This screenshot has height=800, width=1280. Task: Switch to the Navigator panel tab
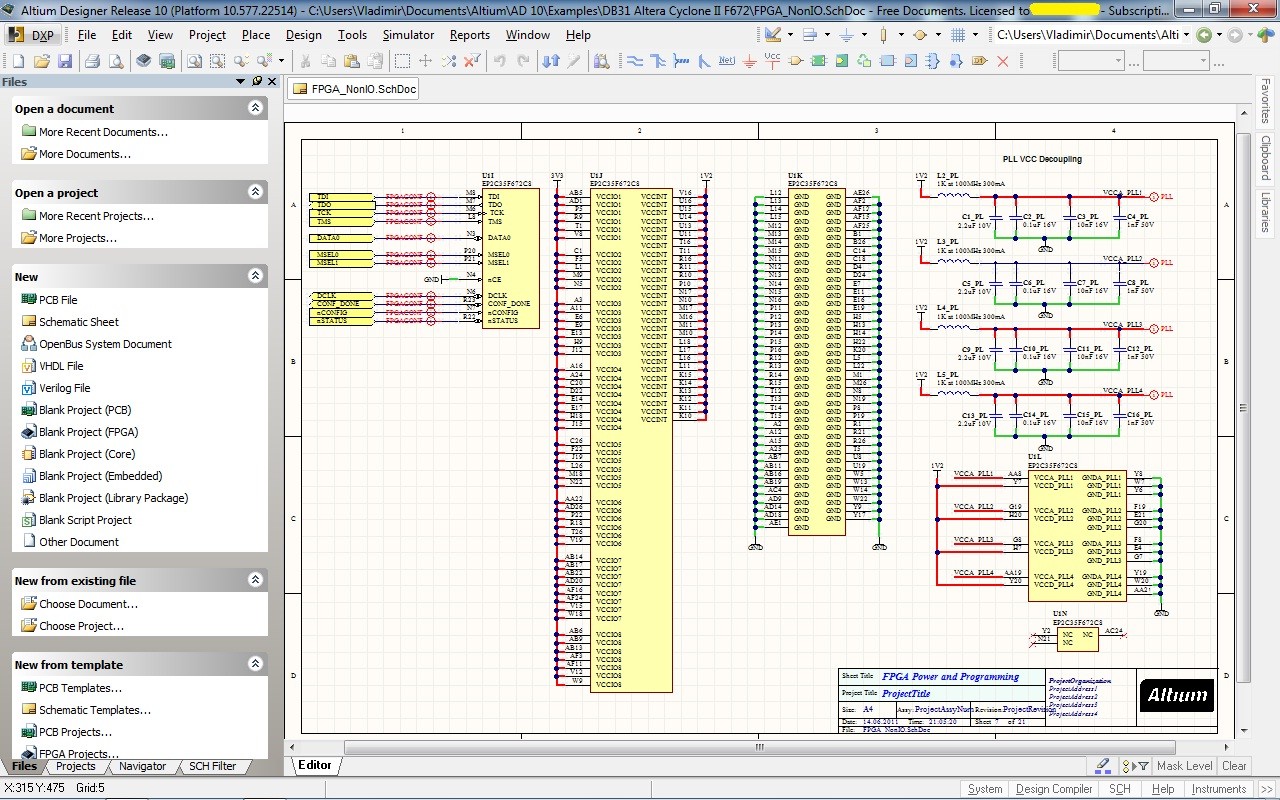tap(142, 766)
